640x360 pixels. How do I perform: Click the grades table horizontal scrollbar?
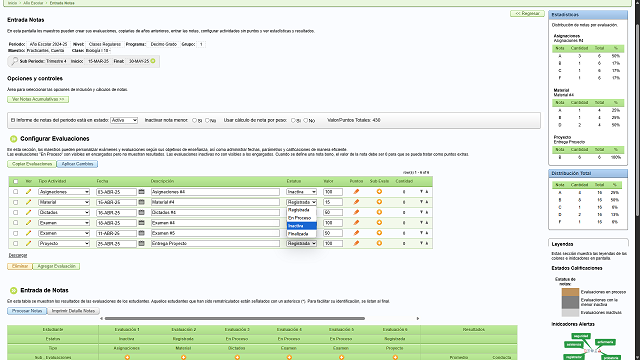[235, 318]
